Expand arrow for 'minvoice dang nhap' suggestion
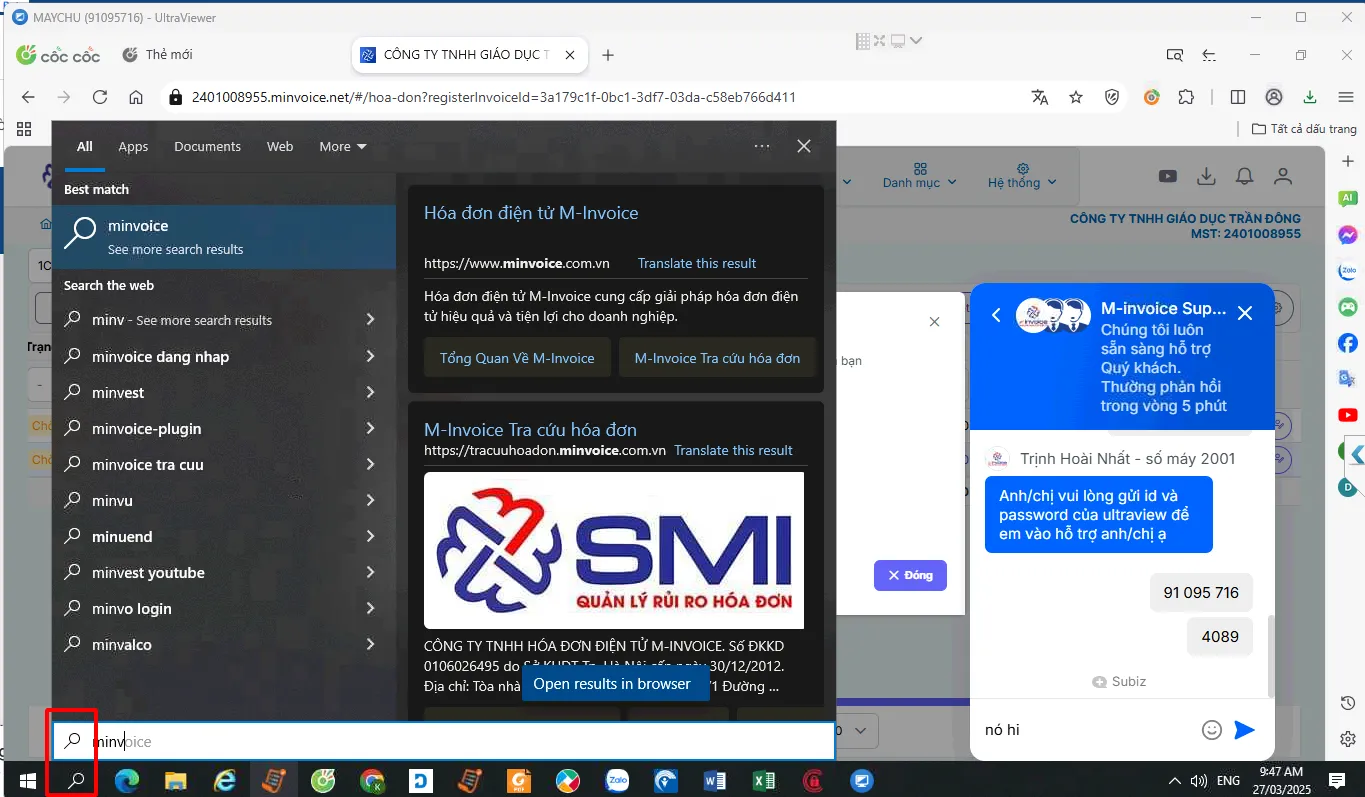 tap(370, 356)
